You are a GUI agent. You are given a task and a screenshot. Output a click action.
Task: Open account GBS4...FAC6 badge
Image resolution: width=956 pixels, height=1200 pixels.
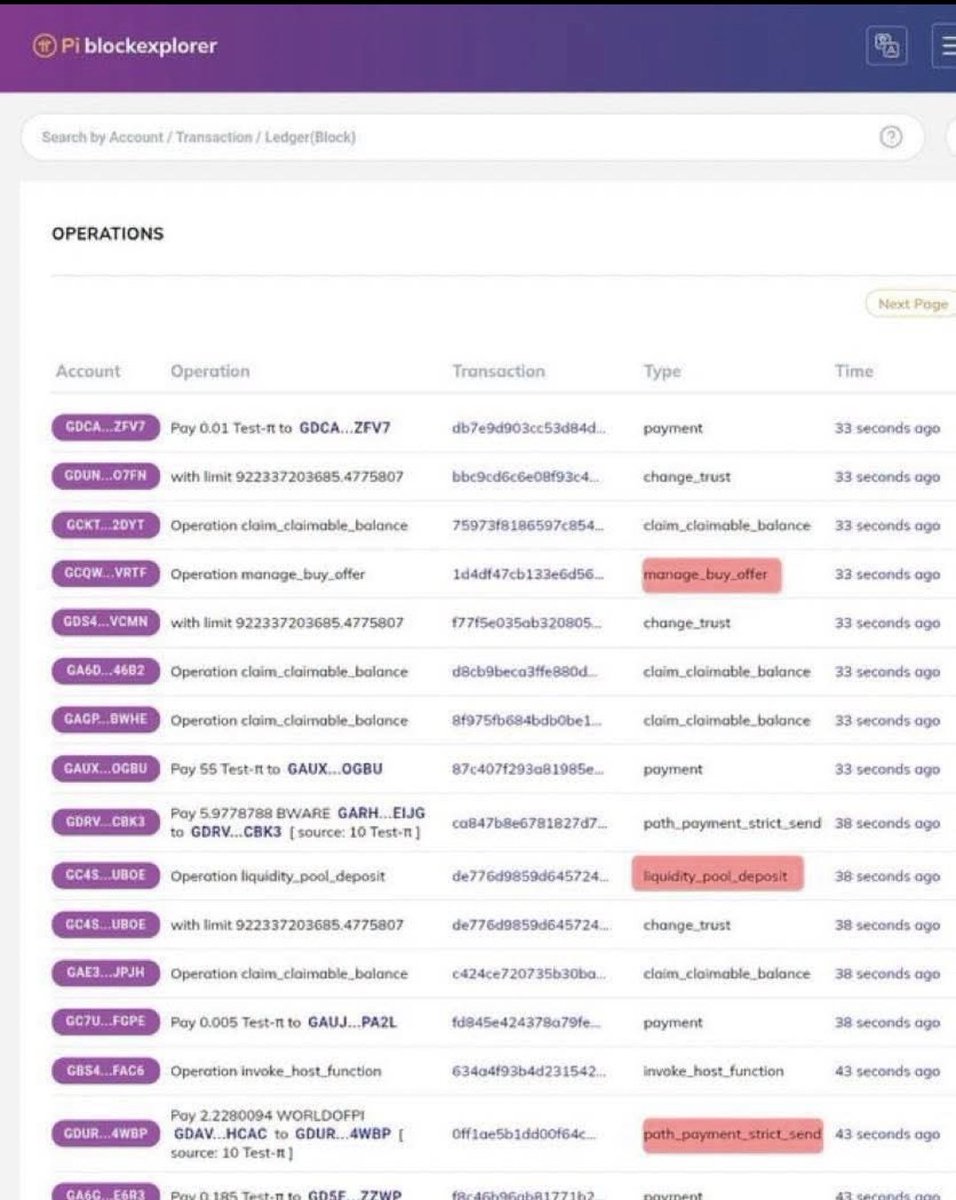105,1071
